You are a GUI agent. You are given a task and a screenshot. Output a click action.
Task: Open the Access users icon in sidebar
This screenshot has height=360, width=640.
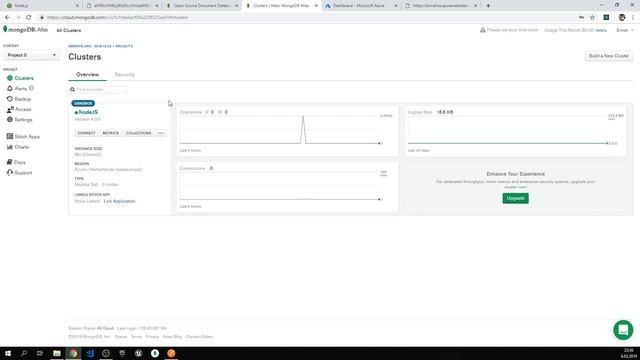10,109
